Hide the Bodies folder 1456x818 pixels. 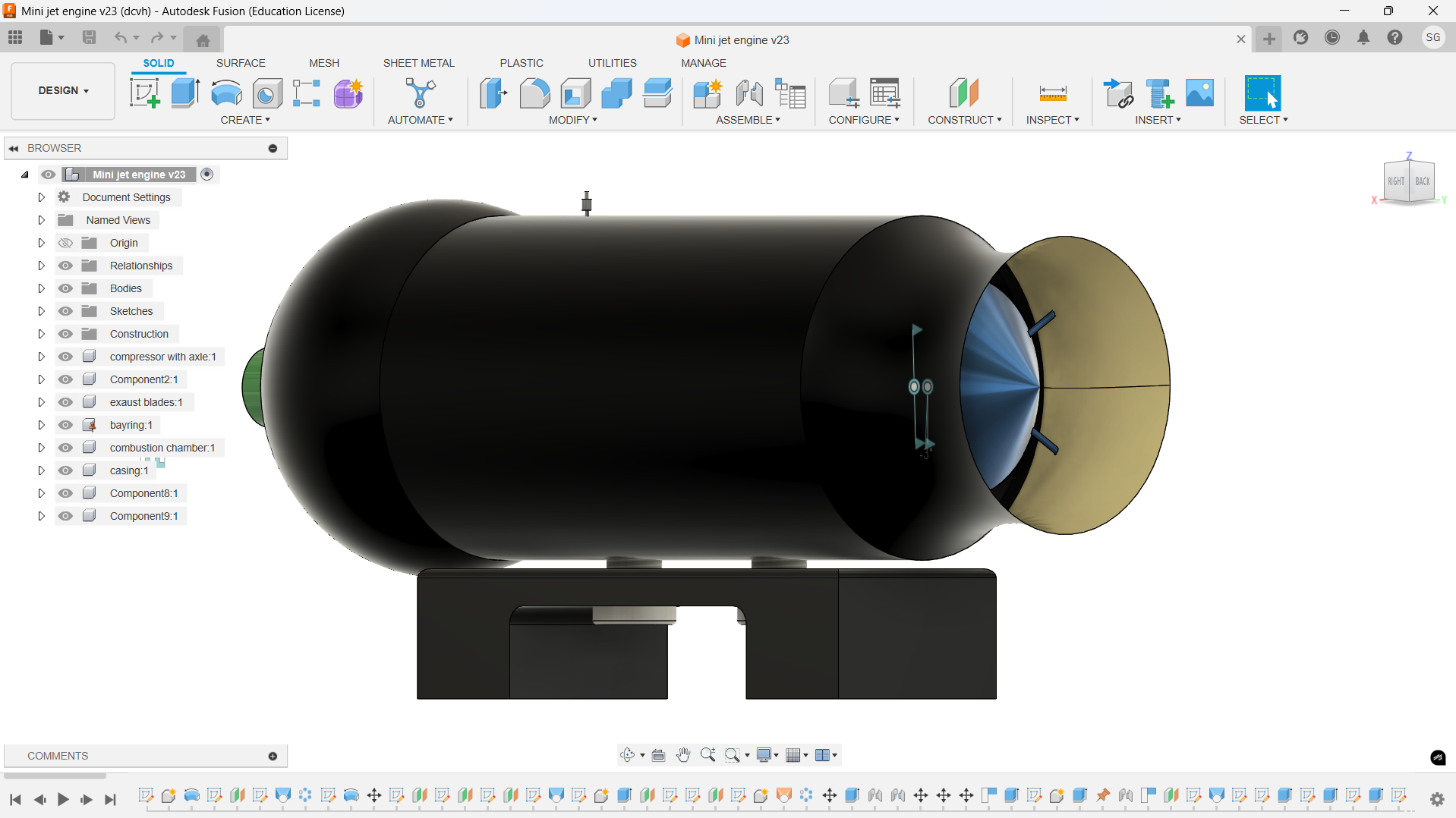66,288
